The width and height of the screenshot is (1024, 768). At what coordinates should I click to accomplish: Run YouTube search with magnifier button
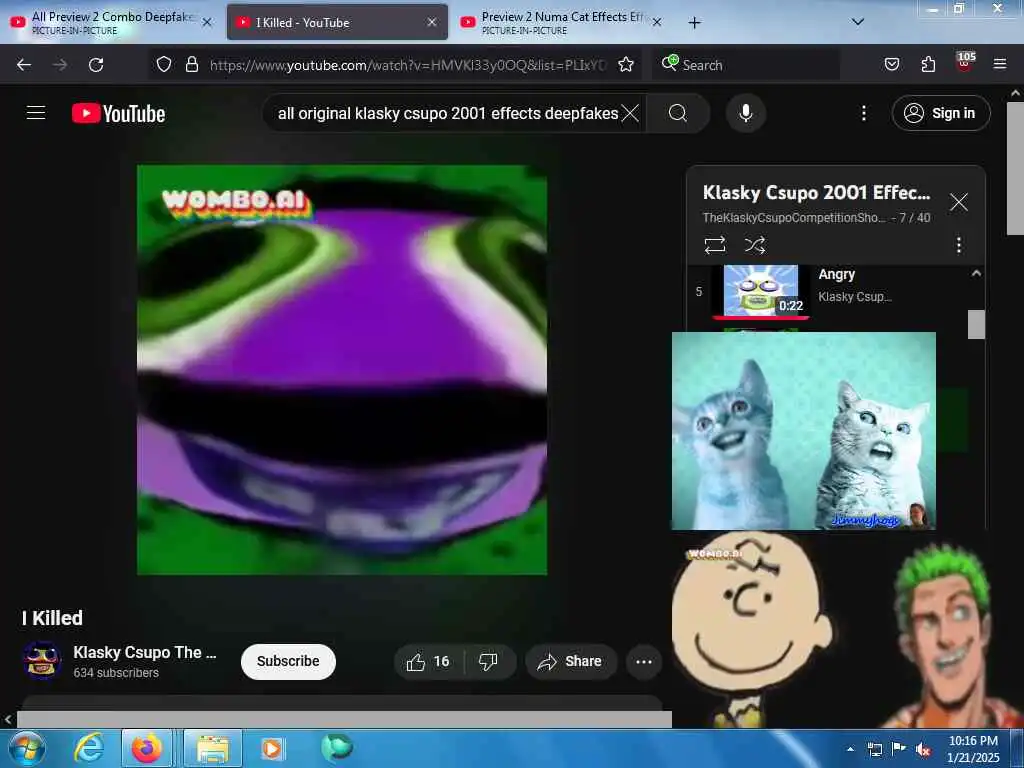tap(678, 114)
